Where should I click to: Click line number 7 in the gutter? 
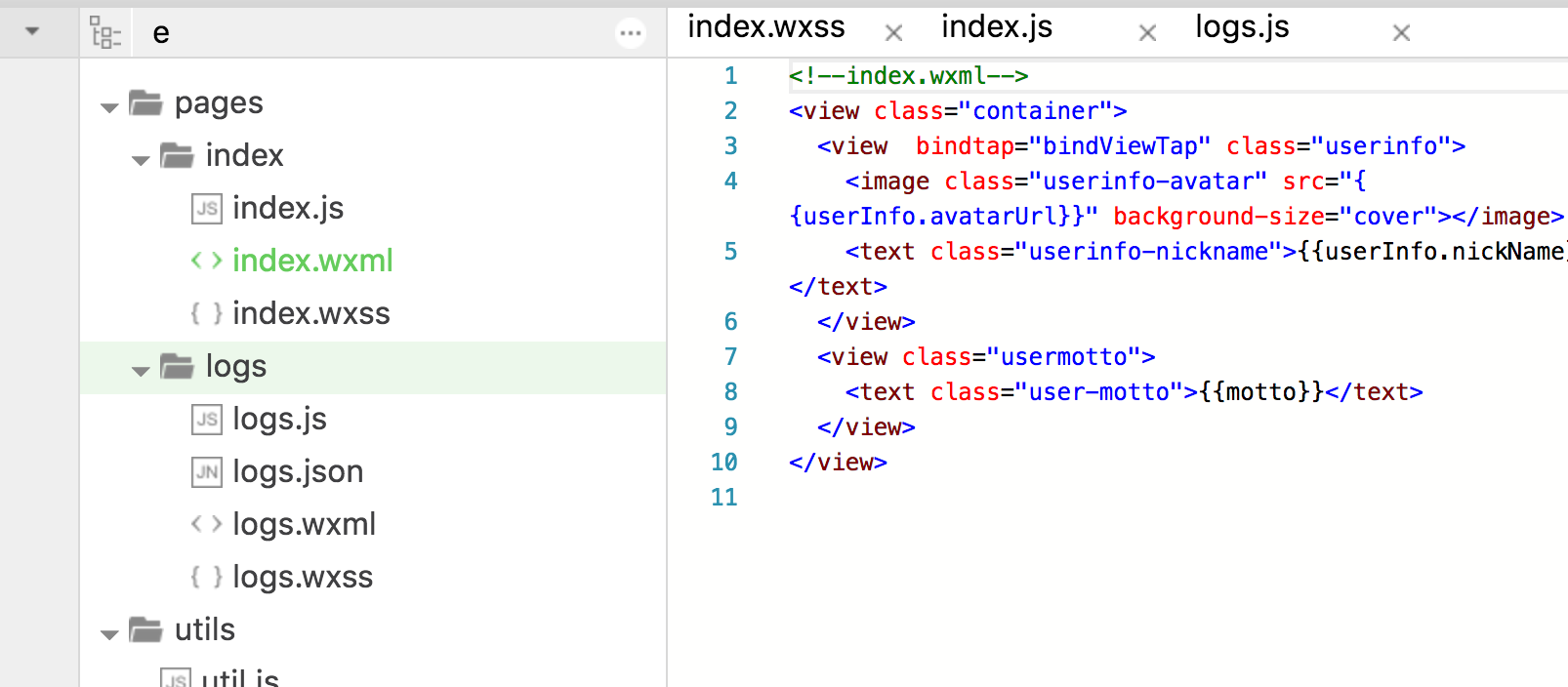730,357
